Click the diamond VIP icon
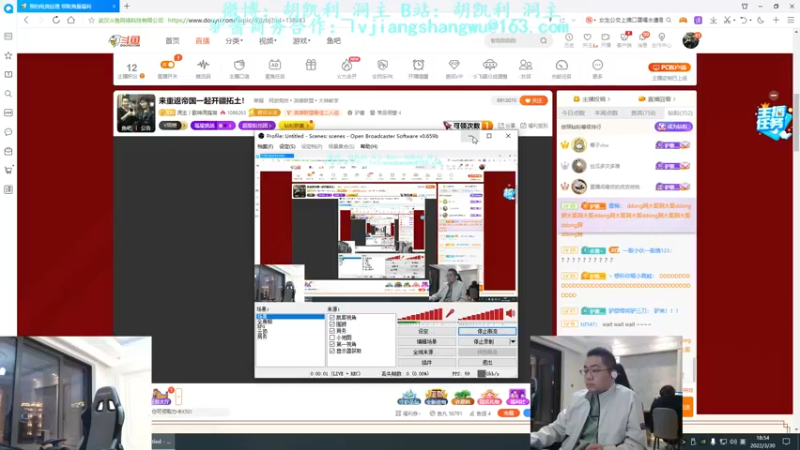 point(454,65)
